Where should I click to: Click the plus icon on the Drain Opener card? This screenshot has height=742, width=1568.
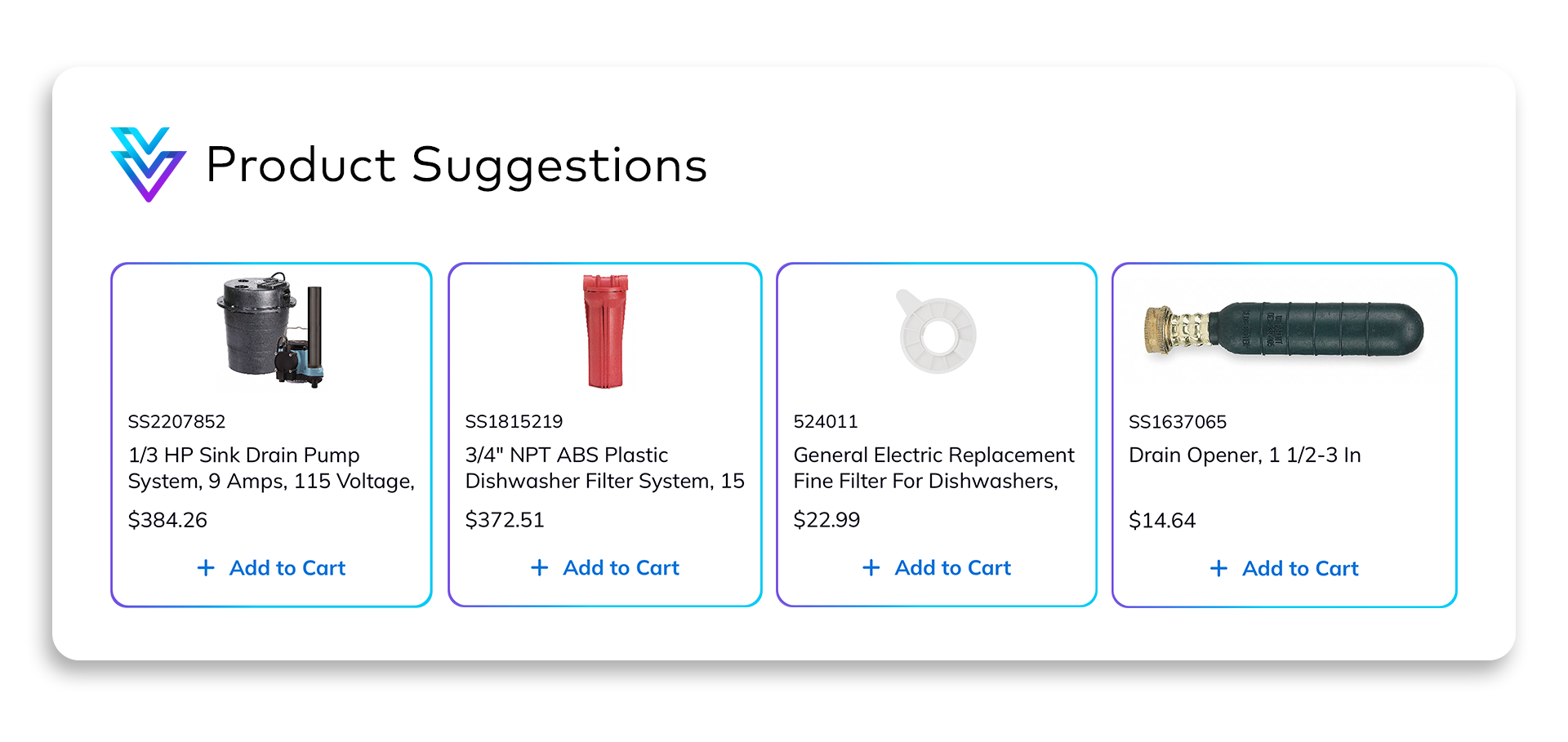tap(1218, 568)
